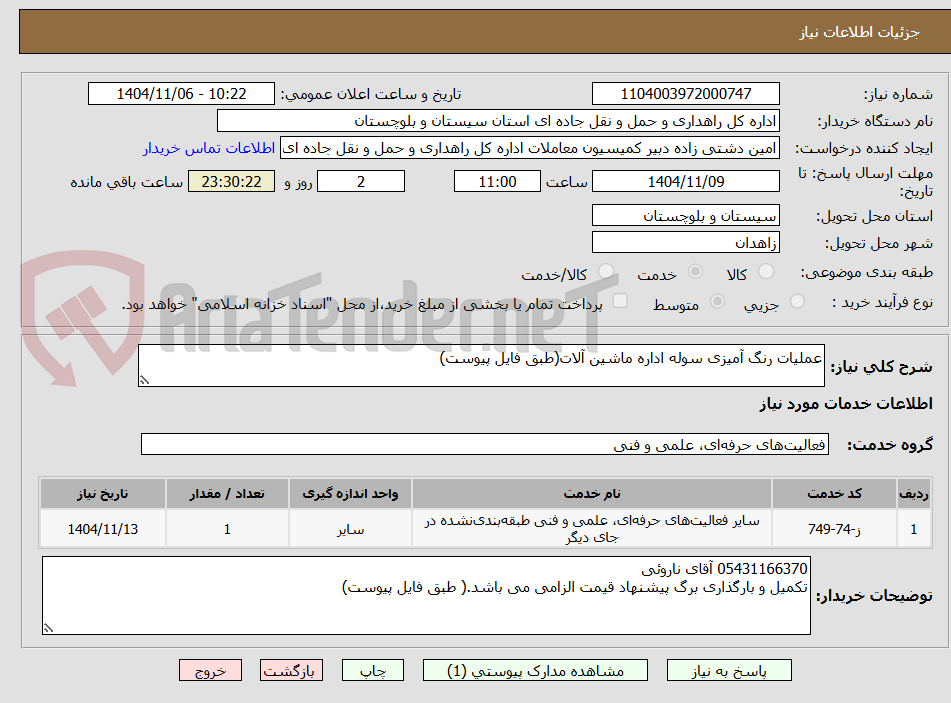This screenshot has width=951, height=703.
Task: Click service code cell ز-74-749
Action: (x=834, y=529)
